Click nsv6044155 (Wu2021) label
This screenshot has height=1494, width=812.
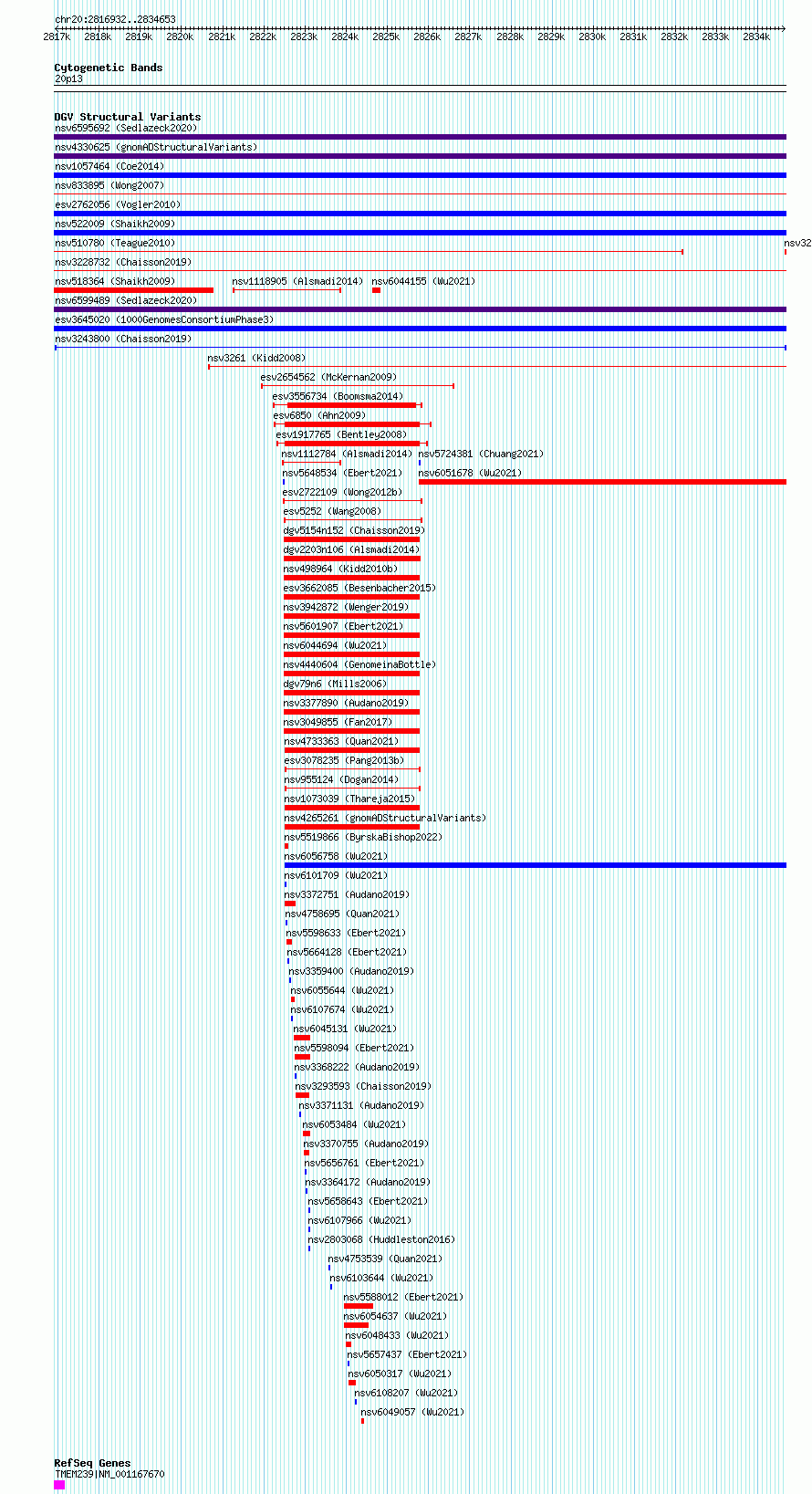(423, 281)
